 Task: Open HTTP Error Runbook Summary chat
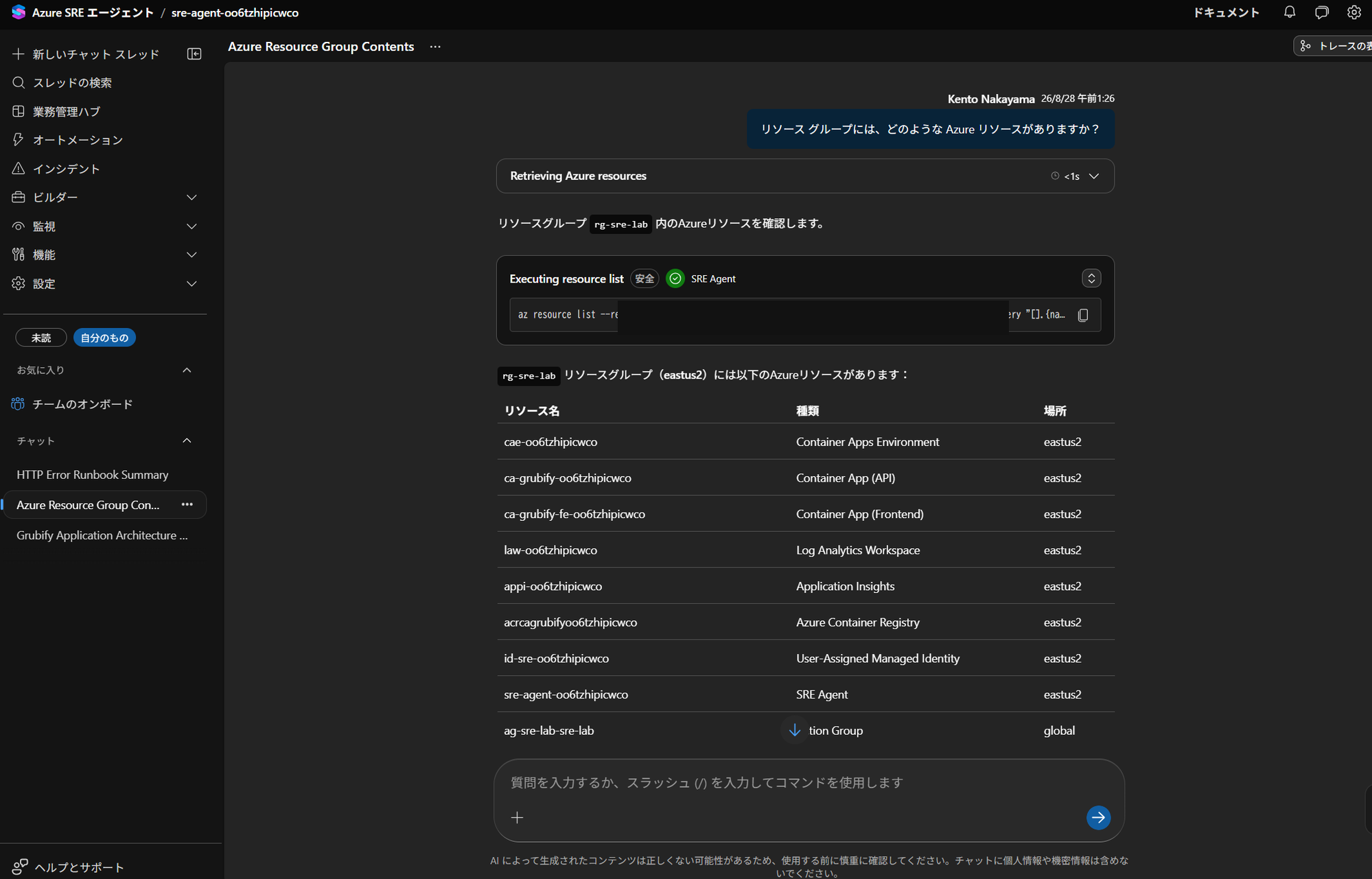[93, 475]
